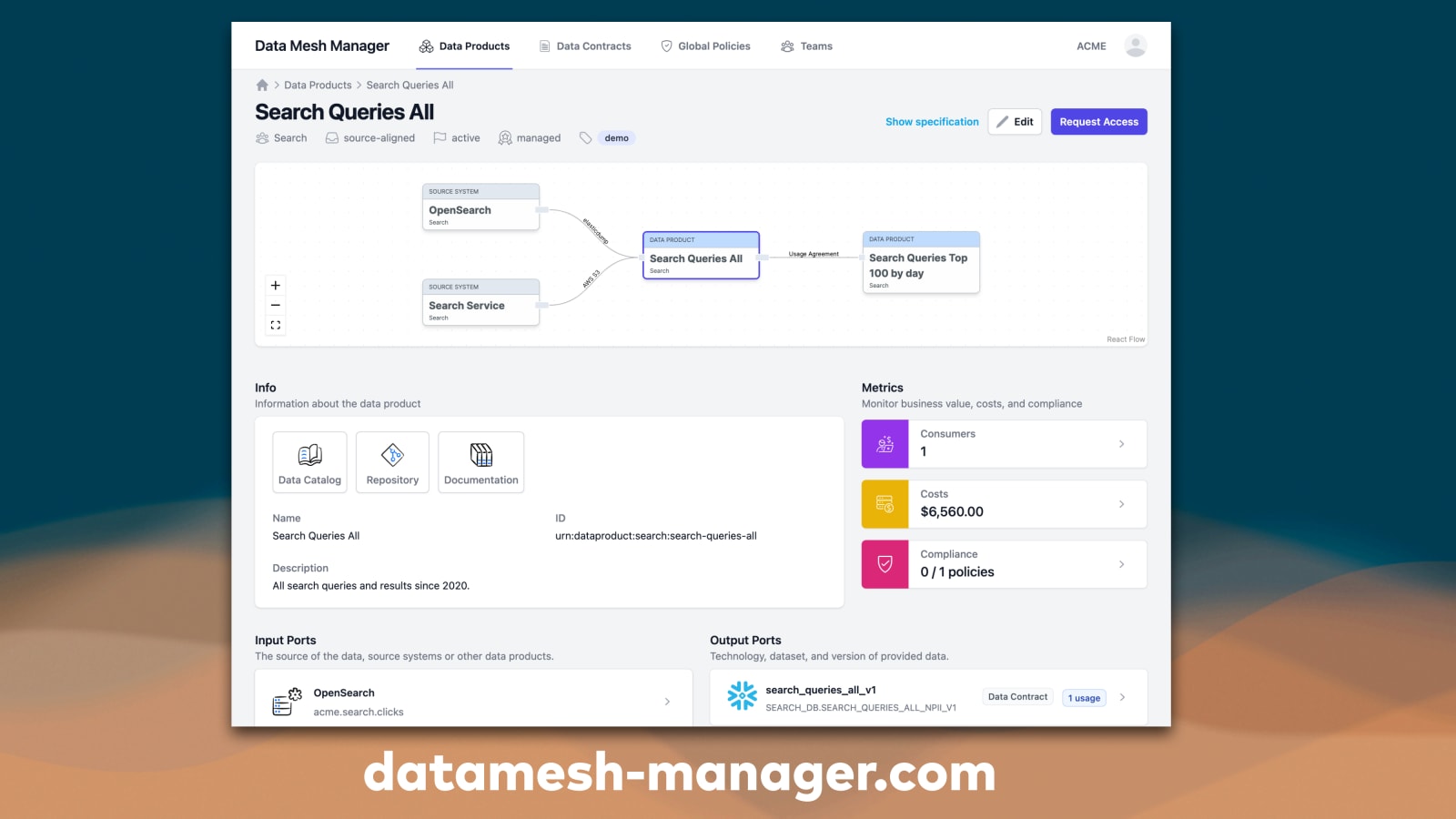This screenshot has width=1456, height=819.
Task: Expand the Consumers metric chevron
Action: point(1121,444)
